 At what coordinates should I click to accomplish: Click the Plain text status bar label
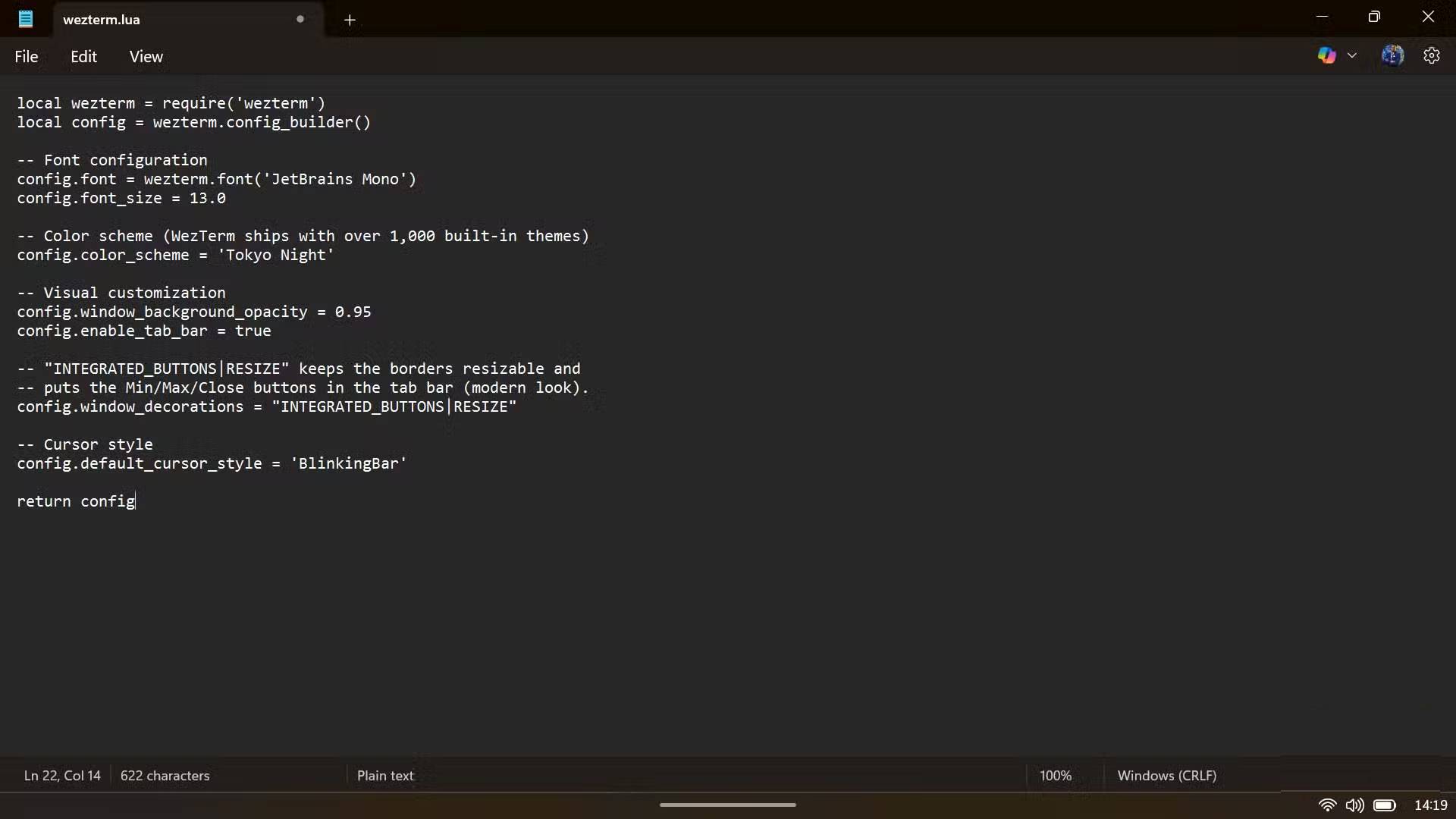[x=385, y=776]
